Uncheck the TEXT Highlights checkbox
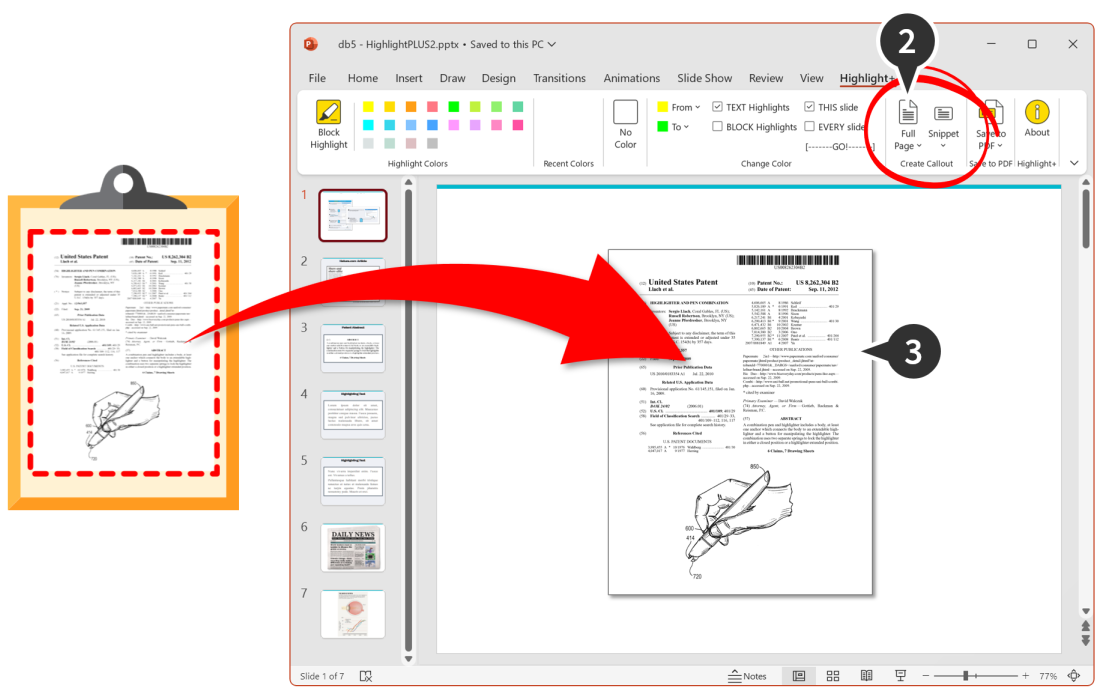Screen dimensions: 1100x700 pyautogui.click(x=718, y=107)
